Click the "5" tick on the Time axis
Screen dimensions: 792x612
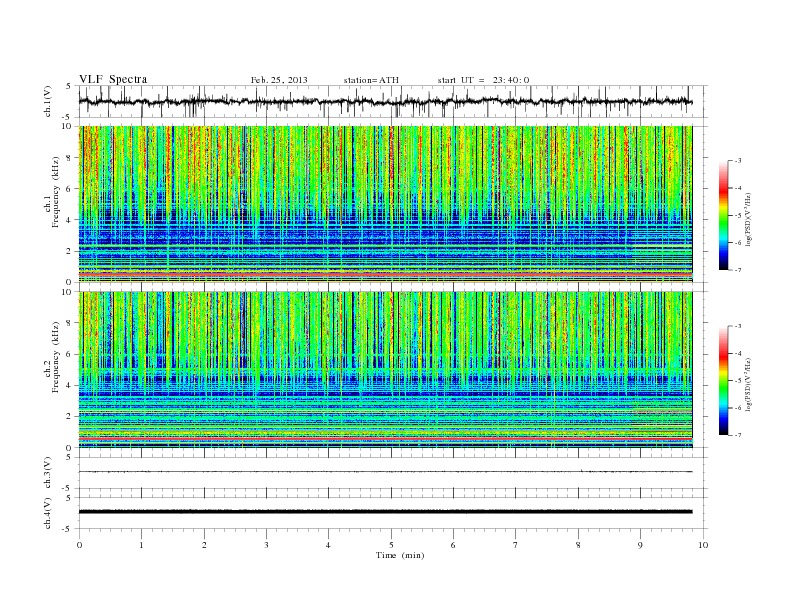click(391, 545)
